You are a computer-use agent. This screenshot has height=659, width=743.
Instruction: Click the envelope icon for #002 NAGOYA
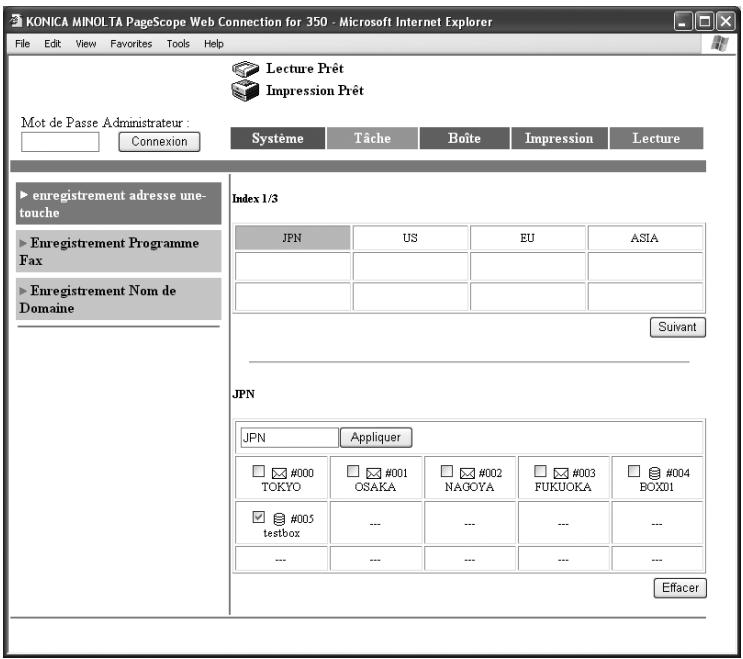point(467,473)
